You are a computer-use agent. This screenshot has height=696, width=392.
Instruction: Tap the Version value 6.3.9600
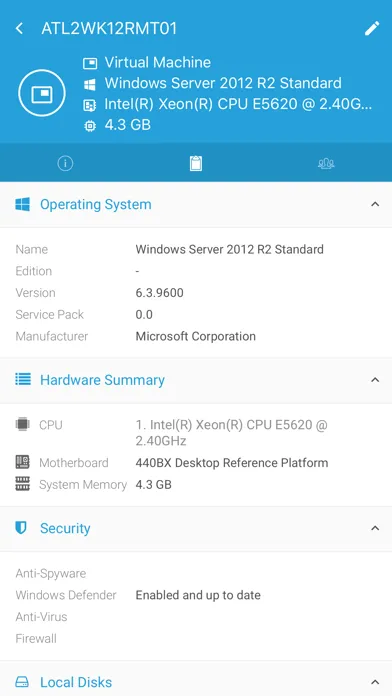pyautogui.click(x=159, y=293)
